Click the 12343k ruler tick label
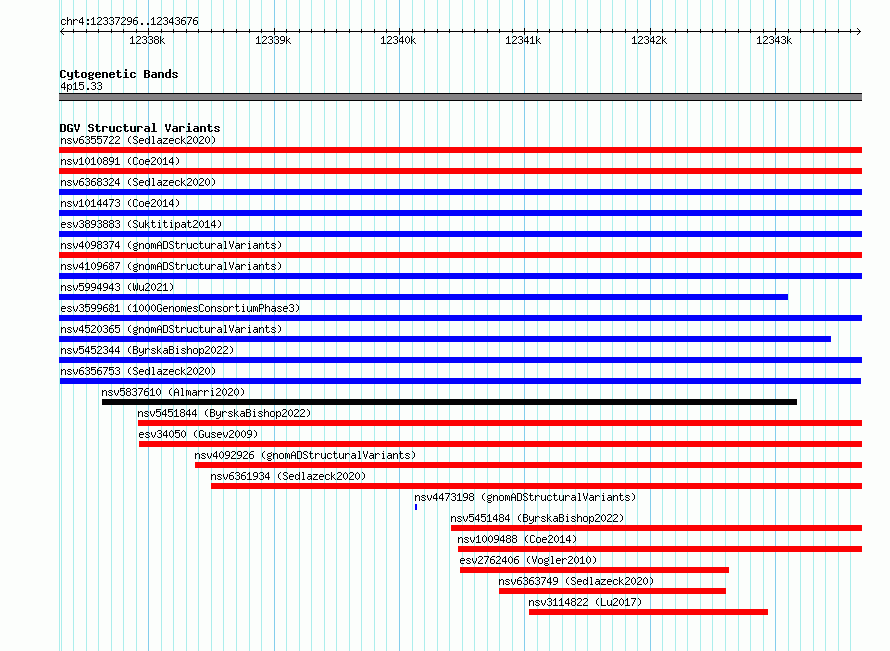Image resolution: width=890 pixels, height=651 pixels. (774, 40)
